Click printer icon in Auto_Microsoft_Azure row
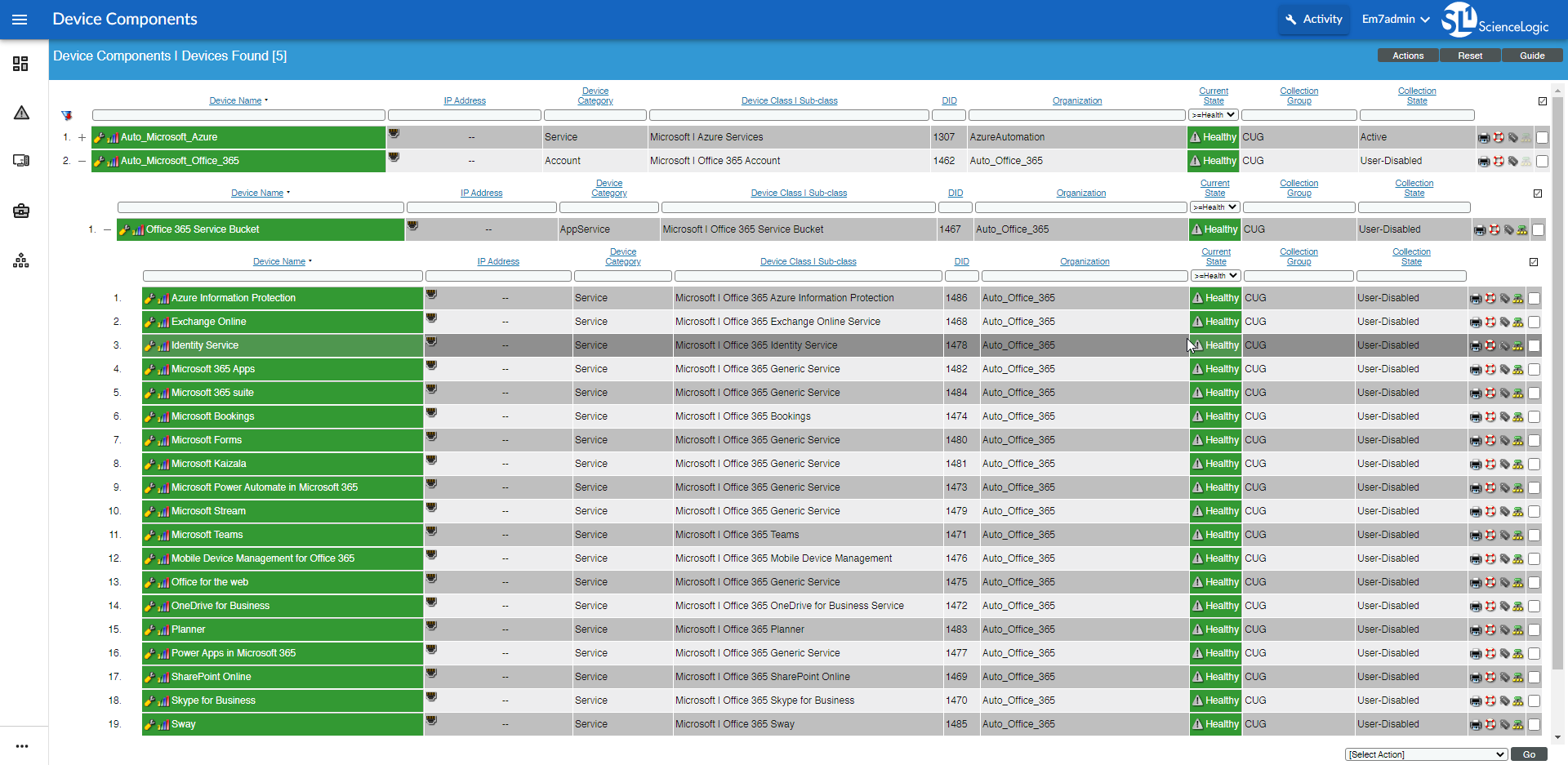Screen dimensions: 1568x765 [1484, 138]
